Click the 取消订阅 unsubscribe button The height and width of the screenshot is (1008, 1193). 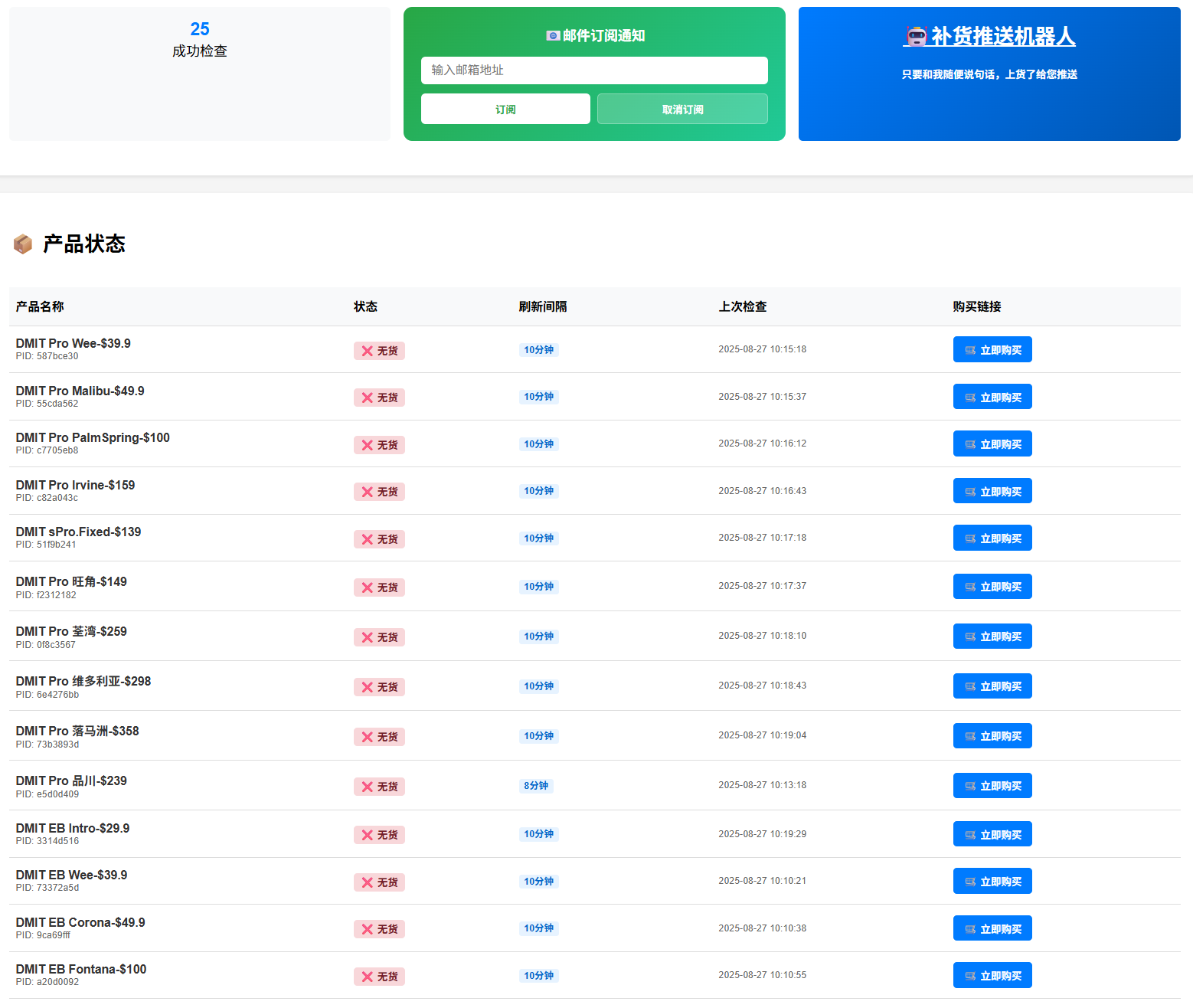[x=682, y=109]
